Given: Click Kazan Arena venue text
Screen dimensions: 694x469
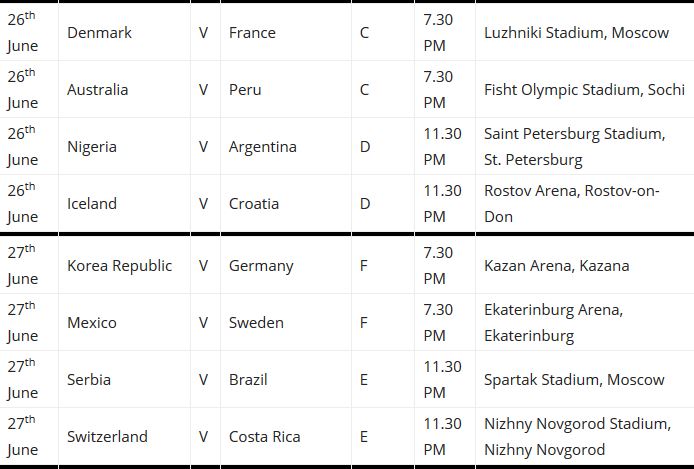Looking at the screenshot, I should [x=556, y=265].
